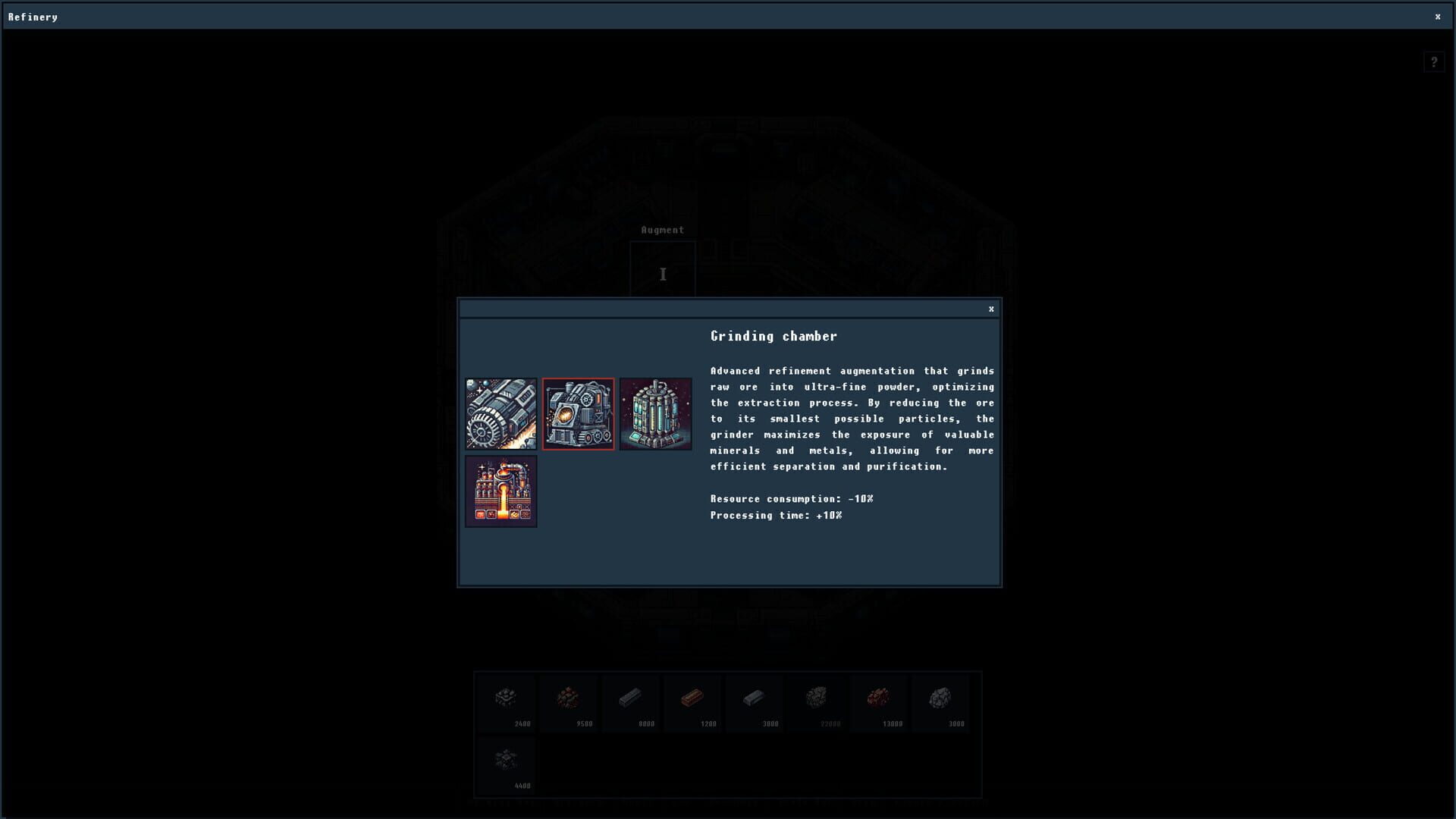Screen dimensions: 1456x819
Task: Pick the metal ingot priced 3000
Action: click(755, 701)
